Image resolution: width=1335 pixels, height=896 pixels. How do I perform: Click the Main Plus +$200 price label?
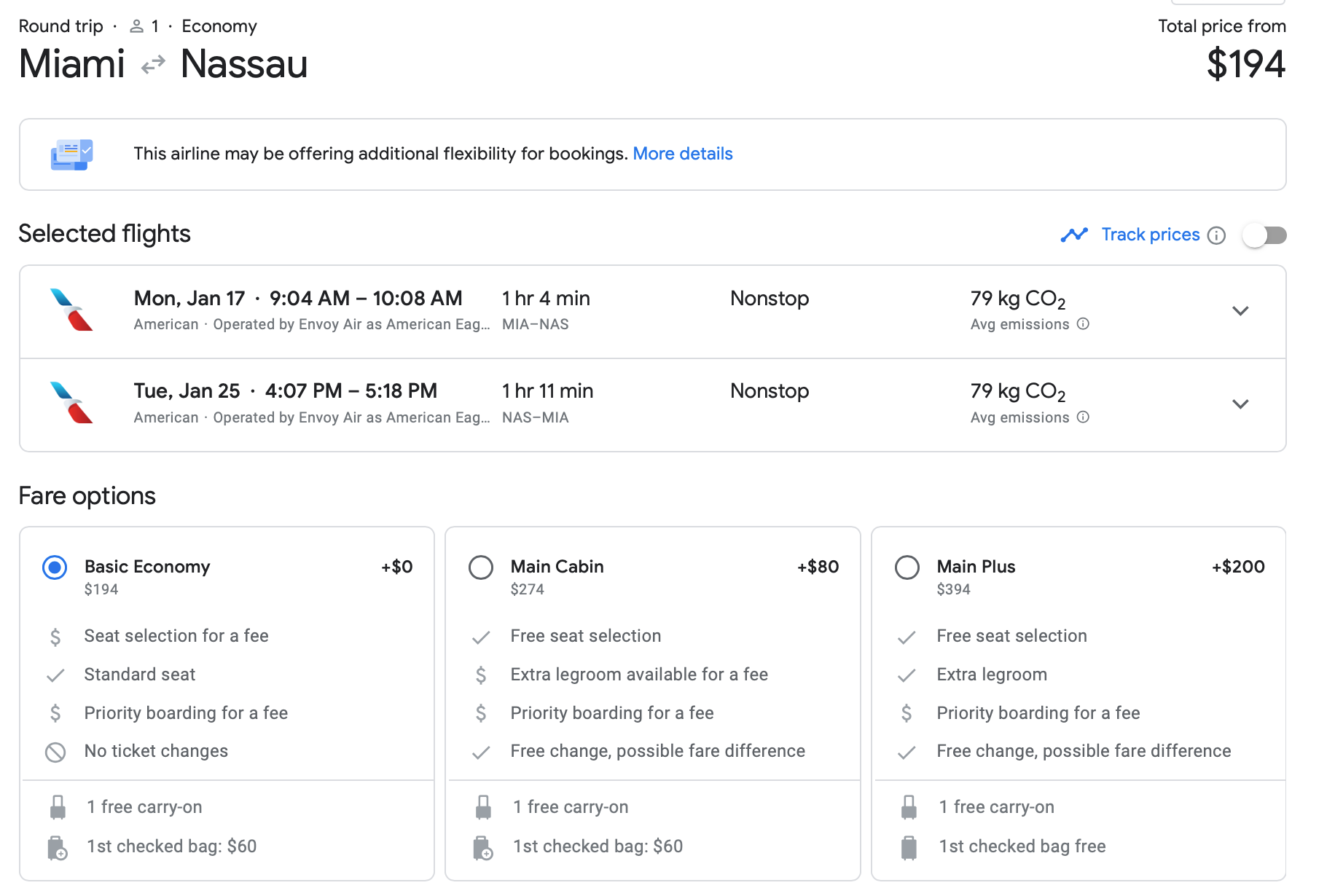1237,567
